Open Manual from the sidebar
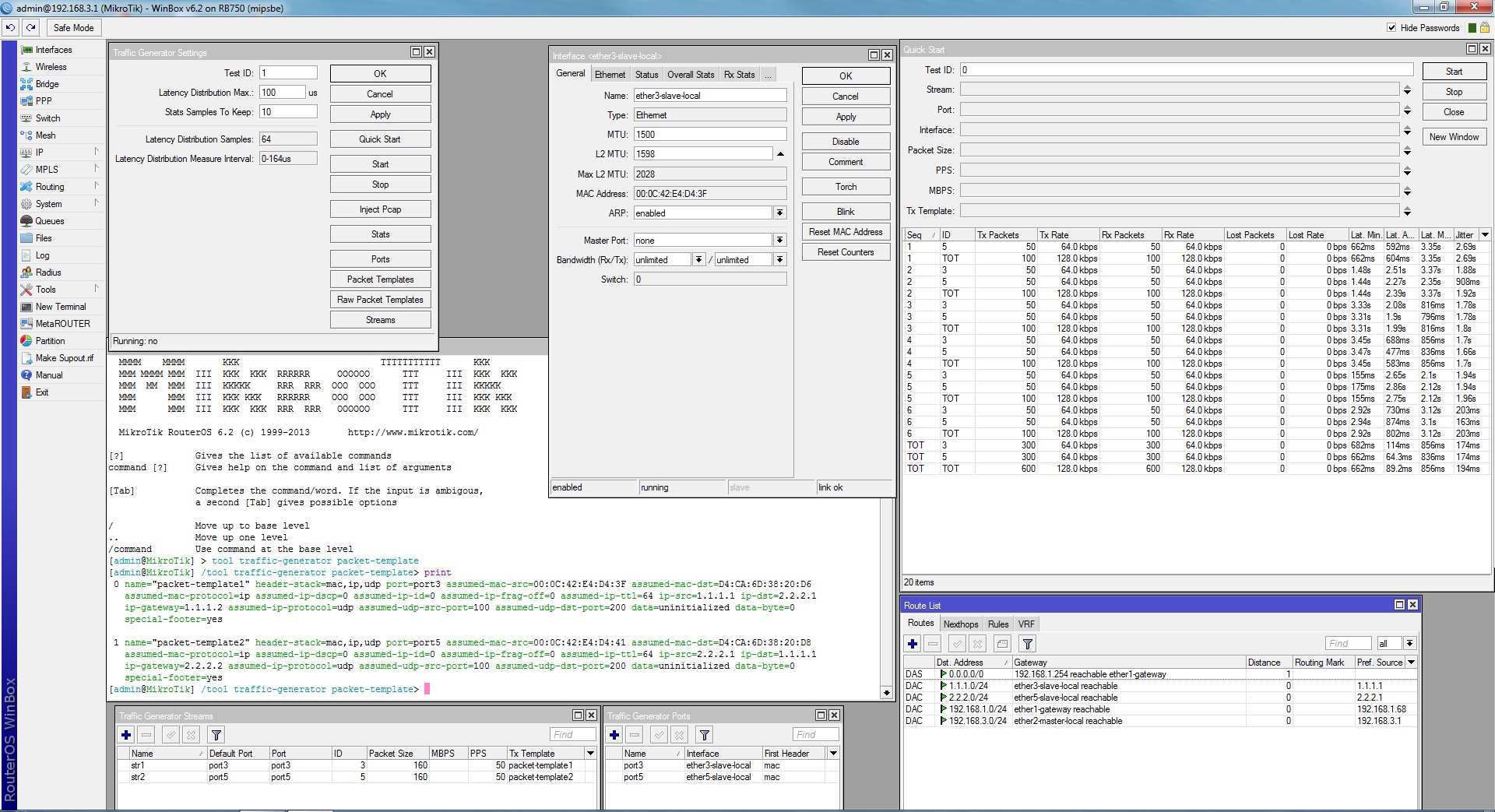1495x812 pixels. [48, 375]
